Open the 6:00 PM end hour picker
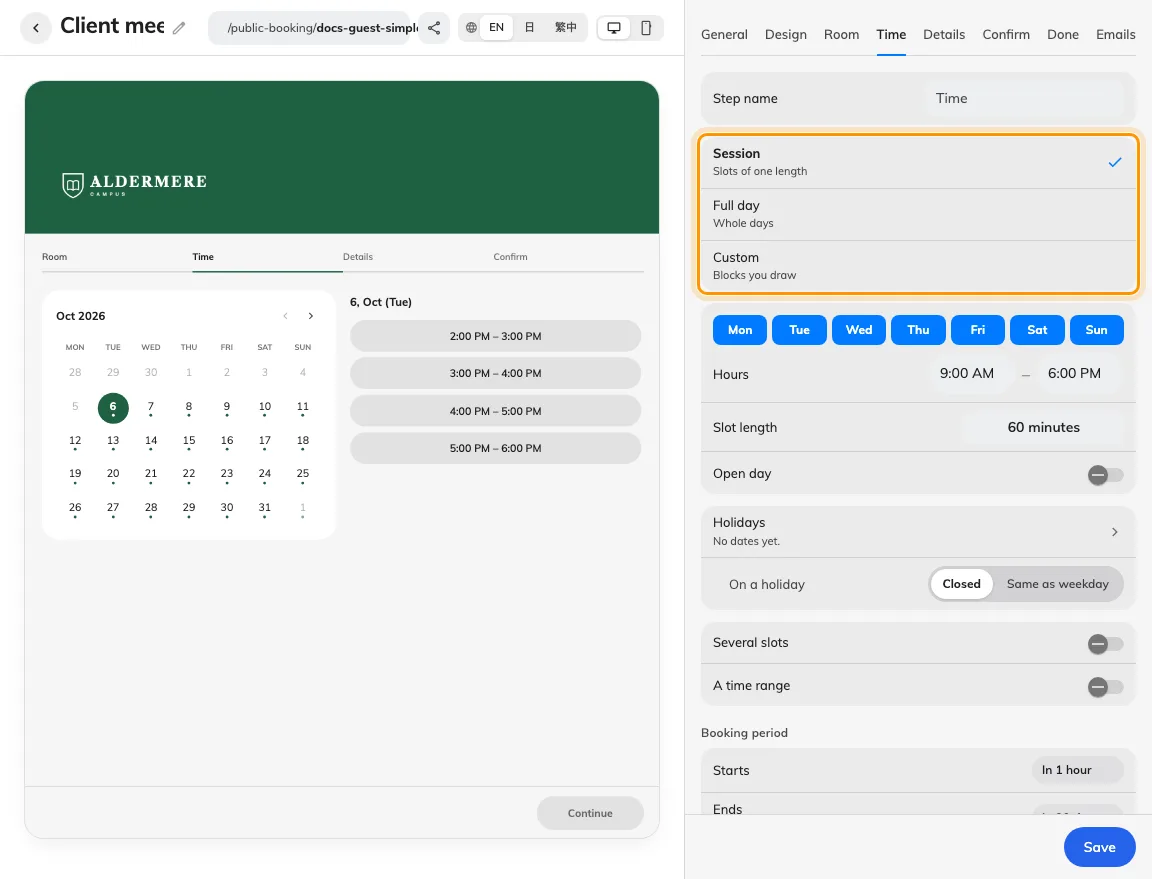 point(1074,373)
